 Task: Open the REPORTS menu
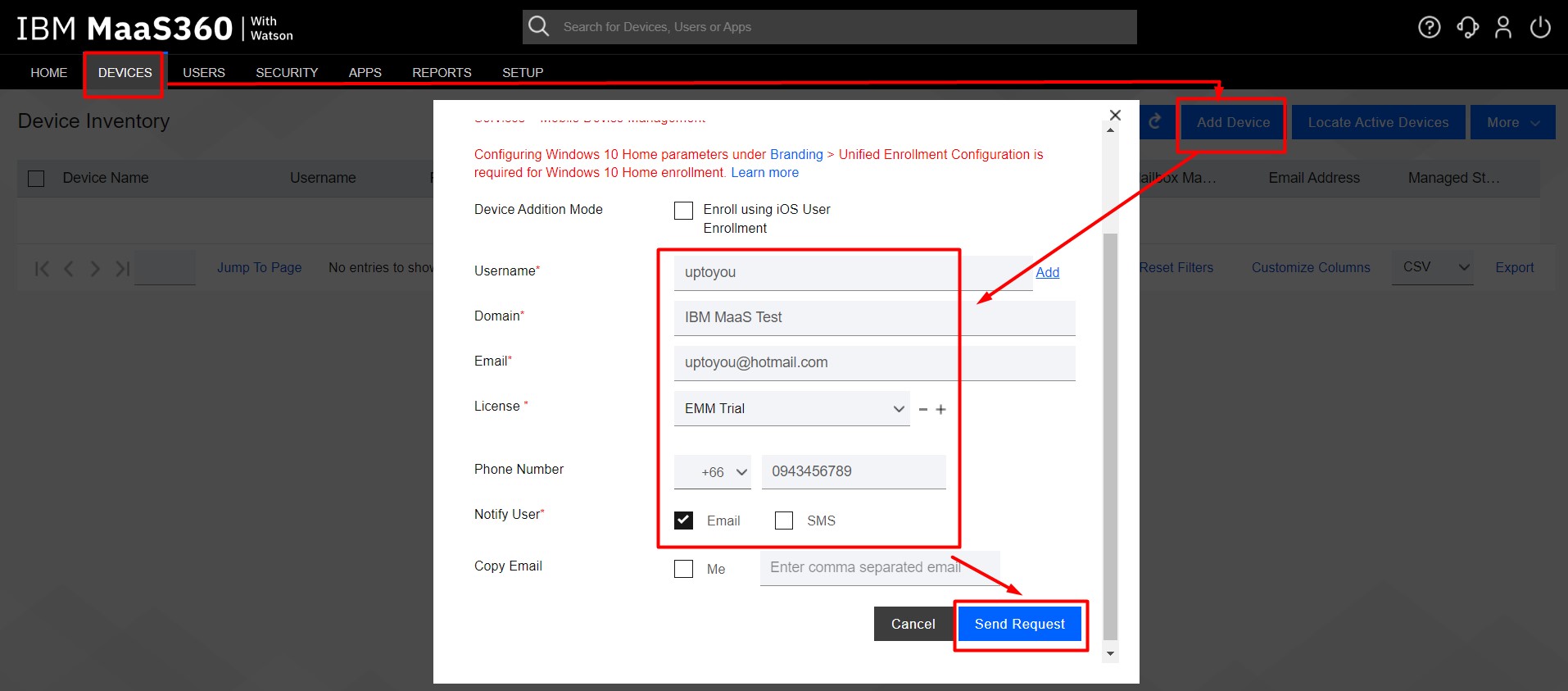(442, 72)
